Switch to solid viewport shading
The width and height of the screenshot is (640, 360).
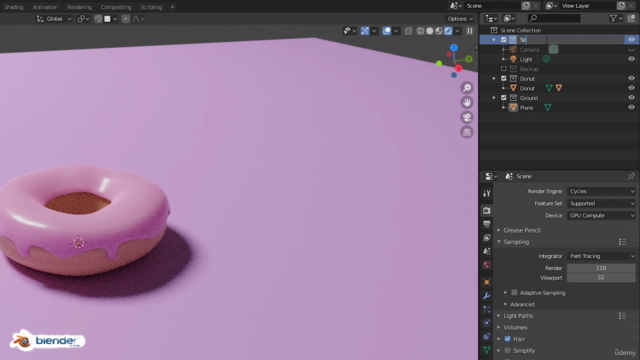click(429, 31)
